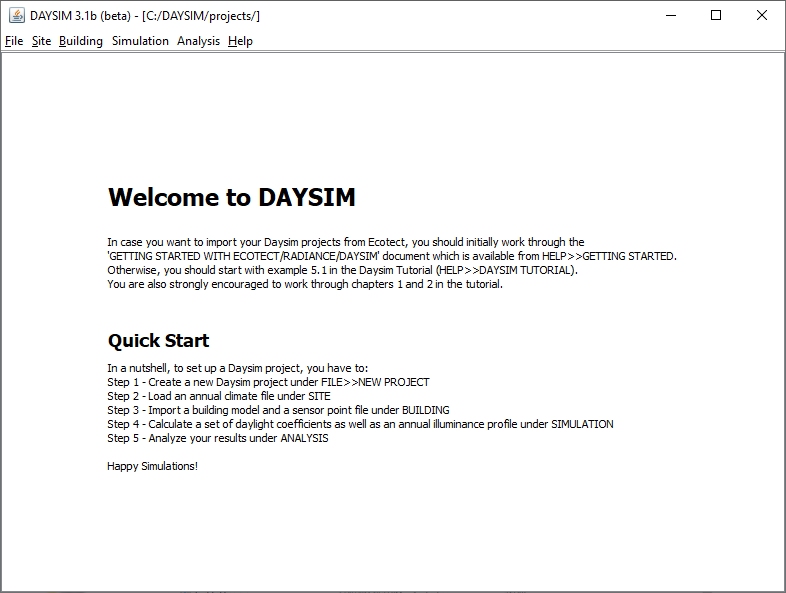Click the 'In a nutshell, to set up' line
The width and height of the screenshot is (786, 593).
click(x=238, y=368)
